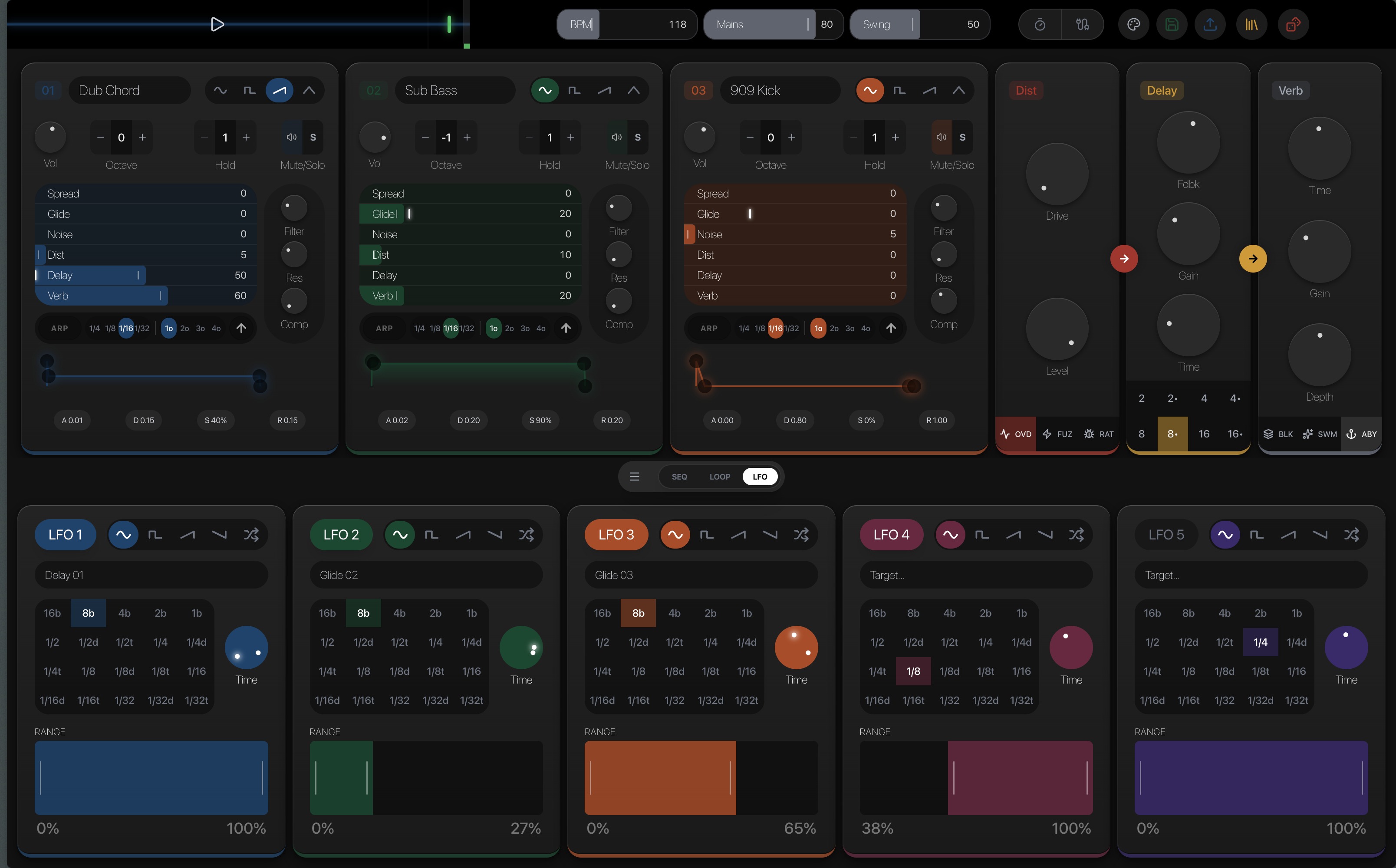
Task: Select the RAT distortion mode
Action: [x=1099, y=434]
